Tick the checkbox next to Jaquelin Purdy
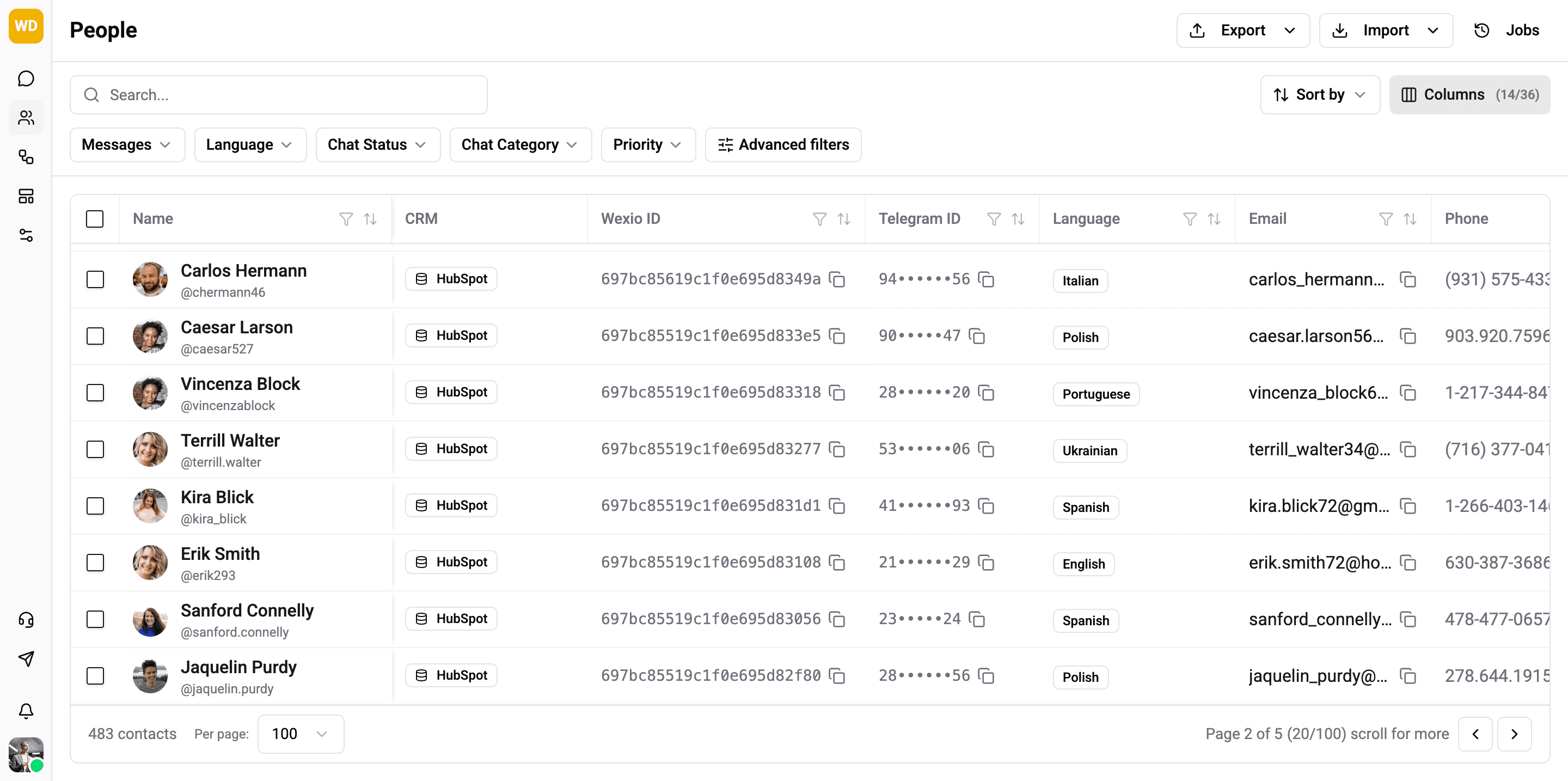1568x781 pixels. click(x=96, y=676)
